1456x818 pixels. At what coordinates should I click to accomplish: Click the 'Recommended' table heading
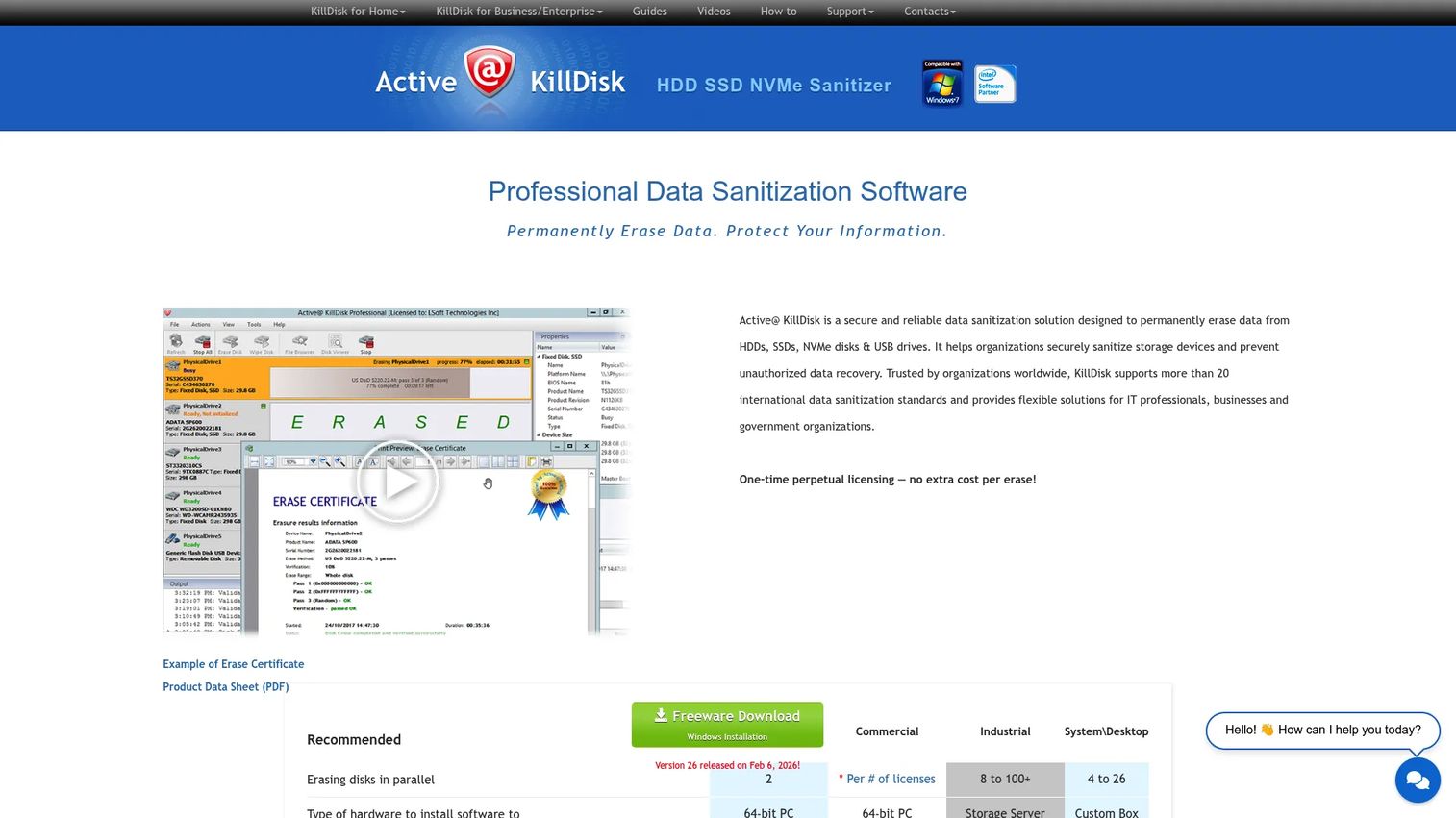pos(354,740)
